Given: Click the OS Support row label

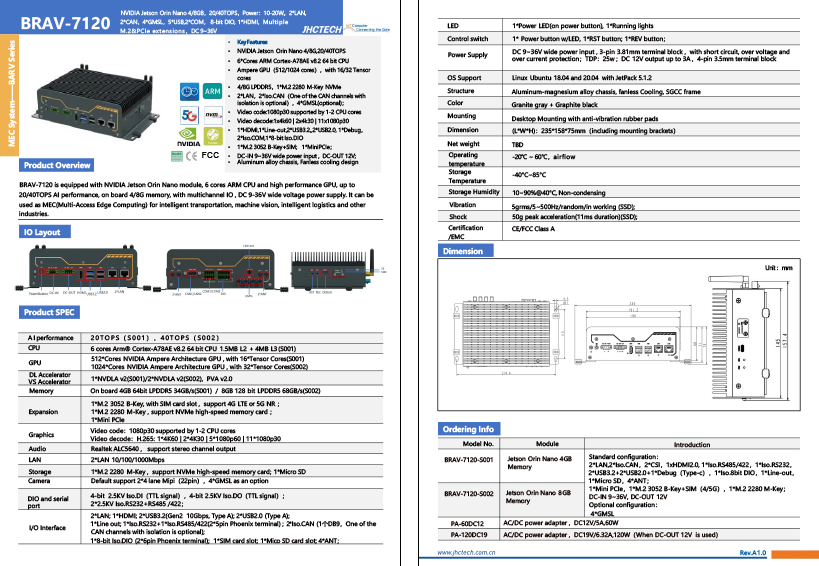Looking at the screenshot, I should pyautogui.click(x=464, y=78).
